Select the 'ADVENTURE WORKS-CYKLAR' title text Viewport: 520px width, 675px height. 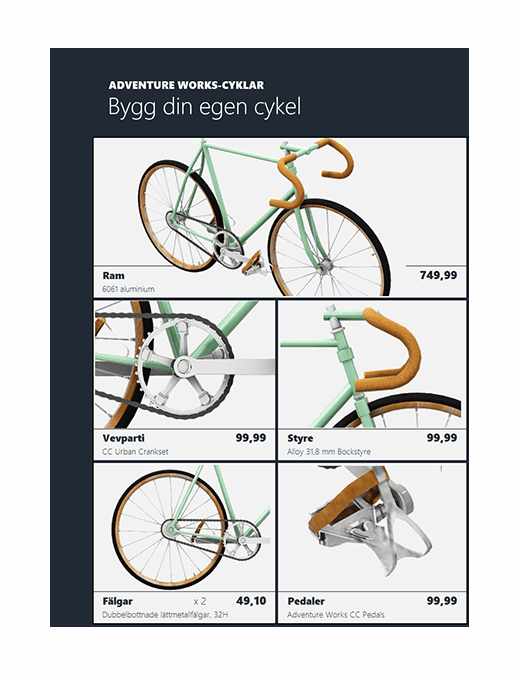click(x=186, y=85)
